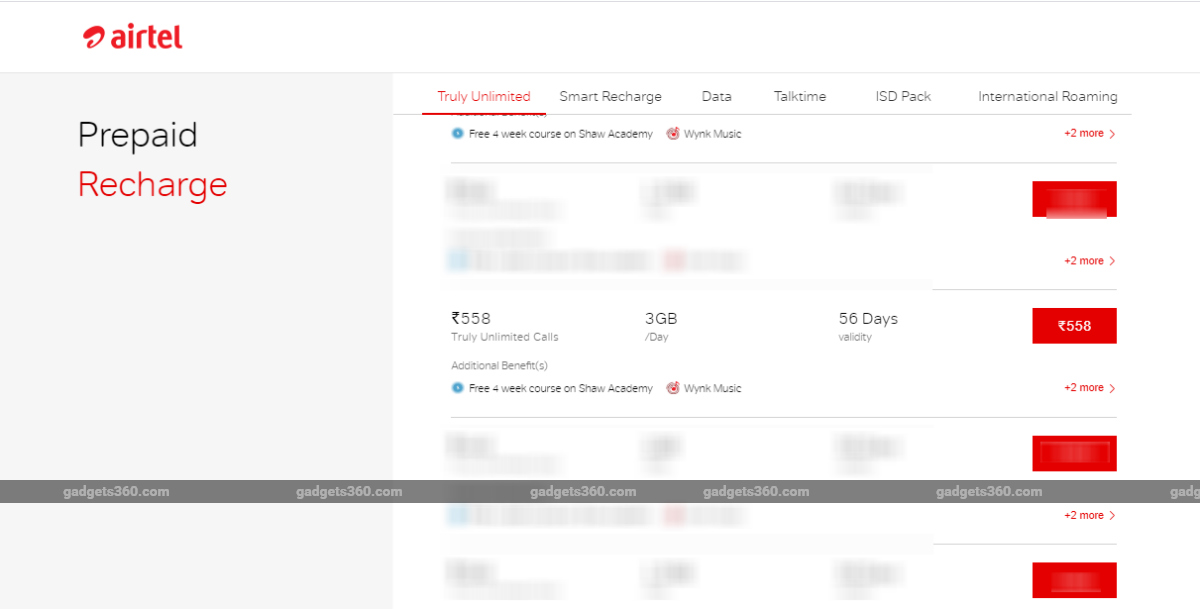Expand the +2 more link in the top plan
The height and width of the screenshot is (609, 1200).
click(1086, 133)
